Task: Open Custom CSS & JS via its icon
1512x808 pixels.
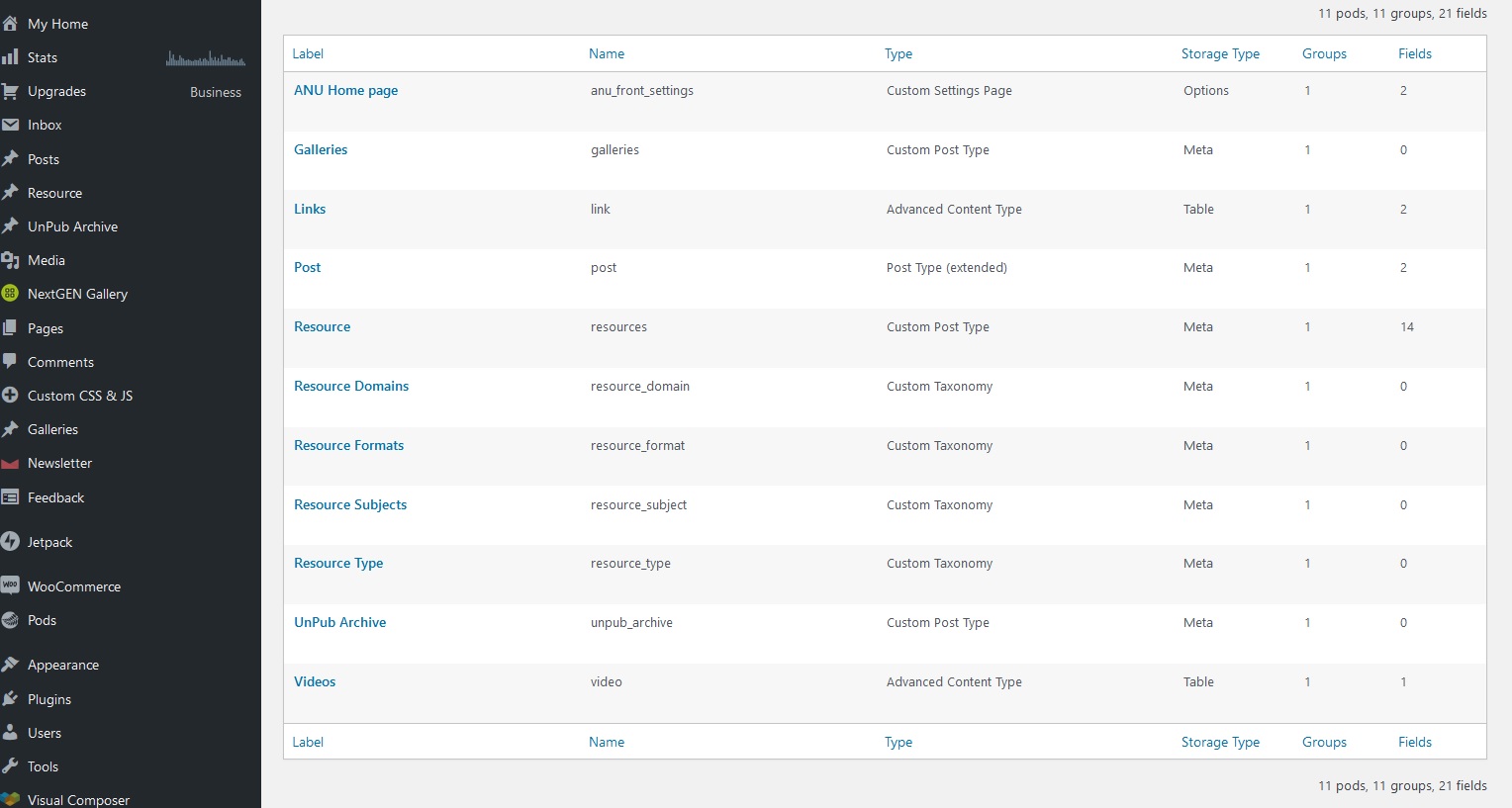Action: point(11,396)
